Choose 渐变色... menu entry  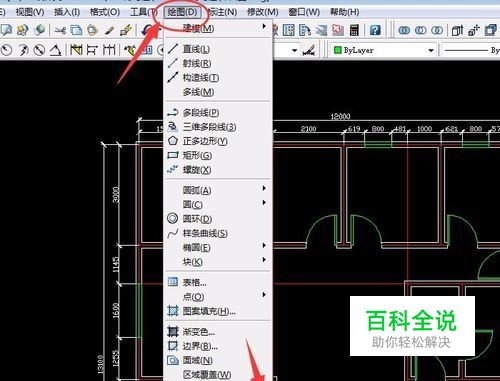[218, 332]
